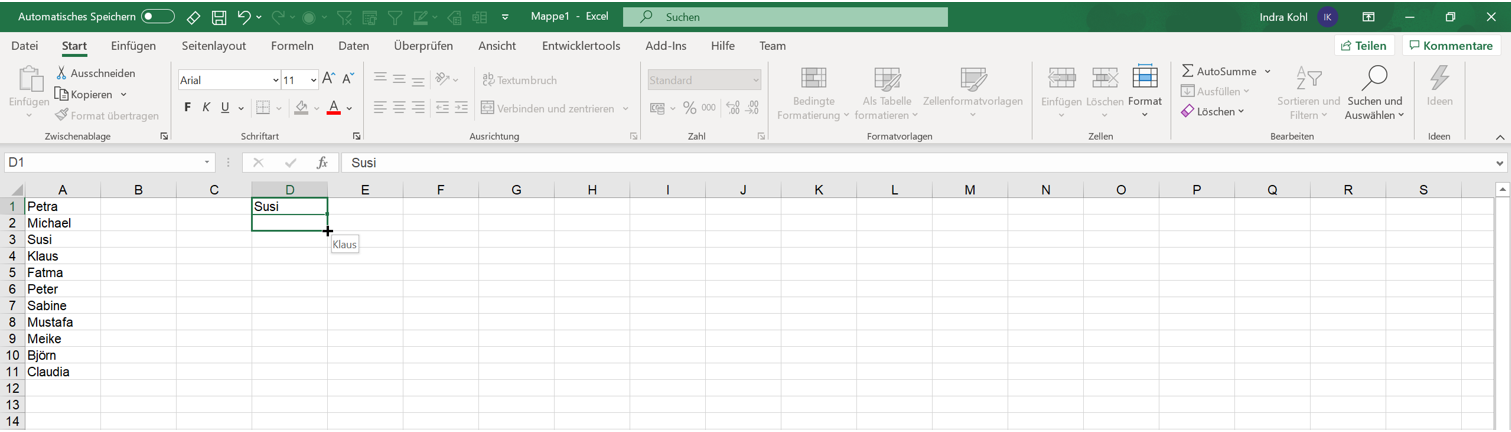Click the Kopieren button
The image size is (1511, 432).
click(x=84, y=94)
